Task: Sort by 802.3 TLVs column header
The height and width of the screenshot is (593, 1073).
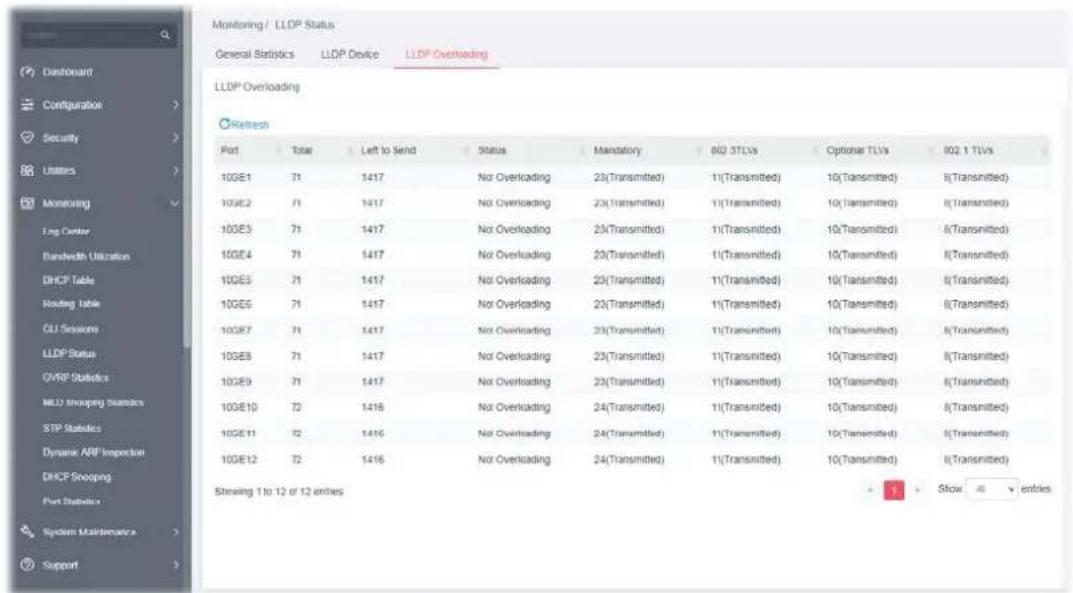Action: [x=762, y=150]
